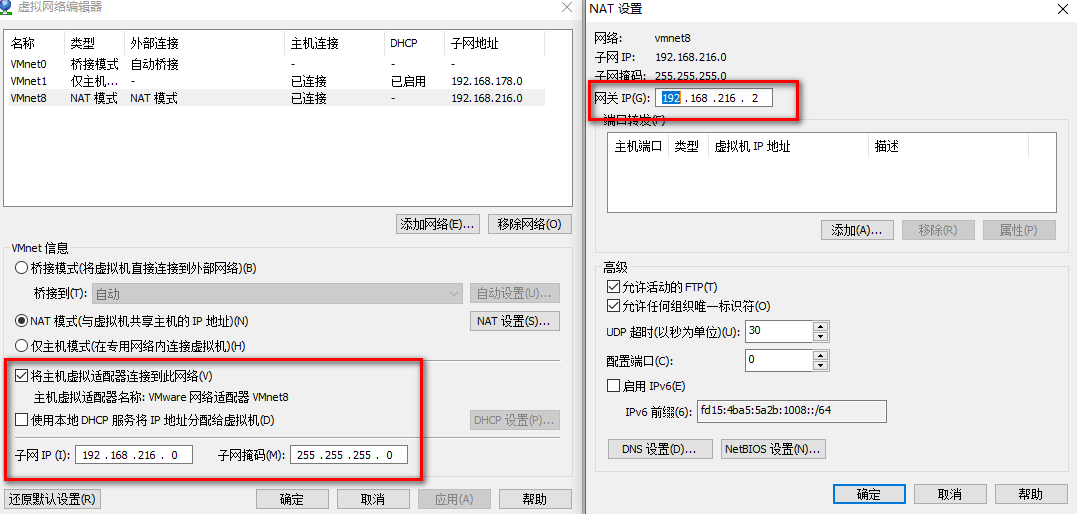
Task: Increase UDP 超时 with the up arrow
Action: (x=821, y=326)
